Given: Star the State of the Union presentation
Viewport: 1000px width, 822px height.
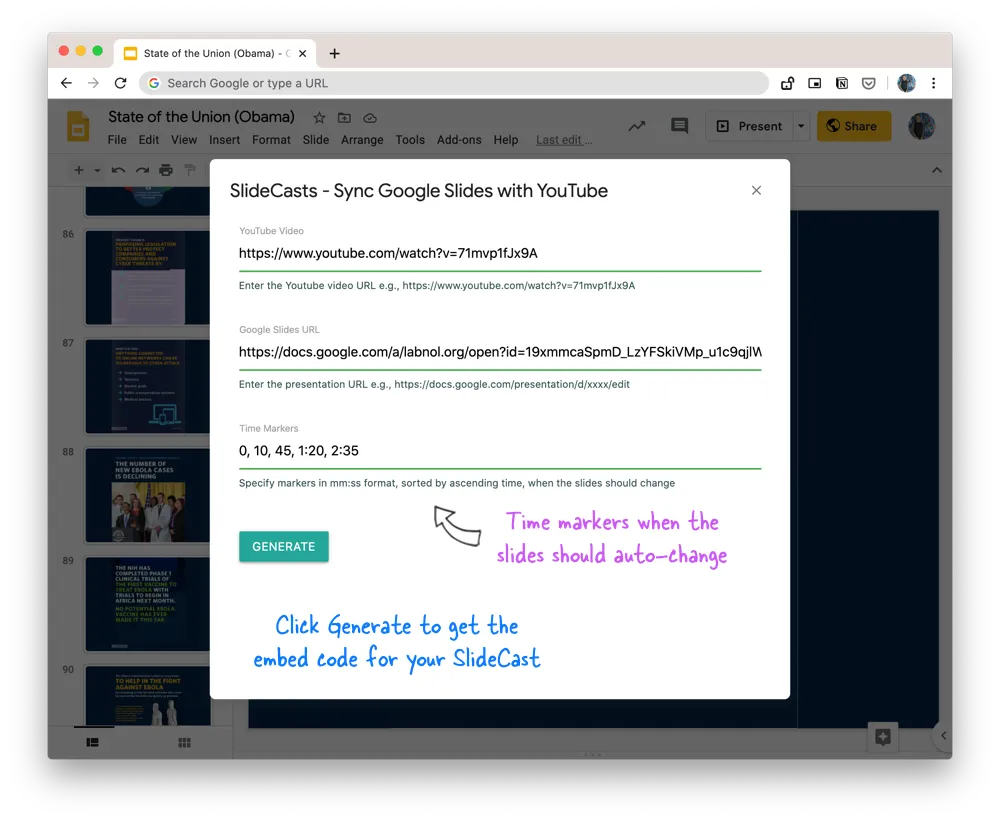Looking at the screenshot, I should coord(319,117).
